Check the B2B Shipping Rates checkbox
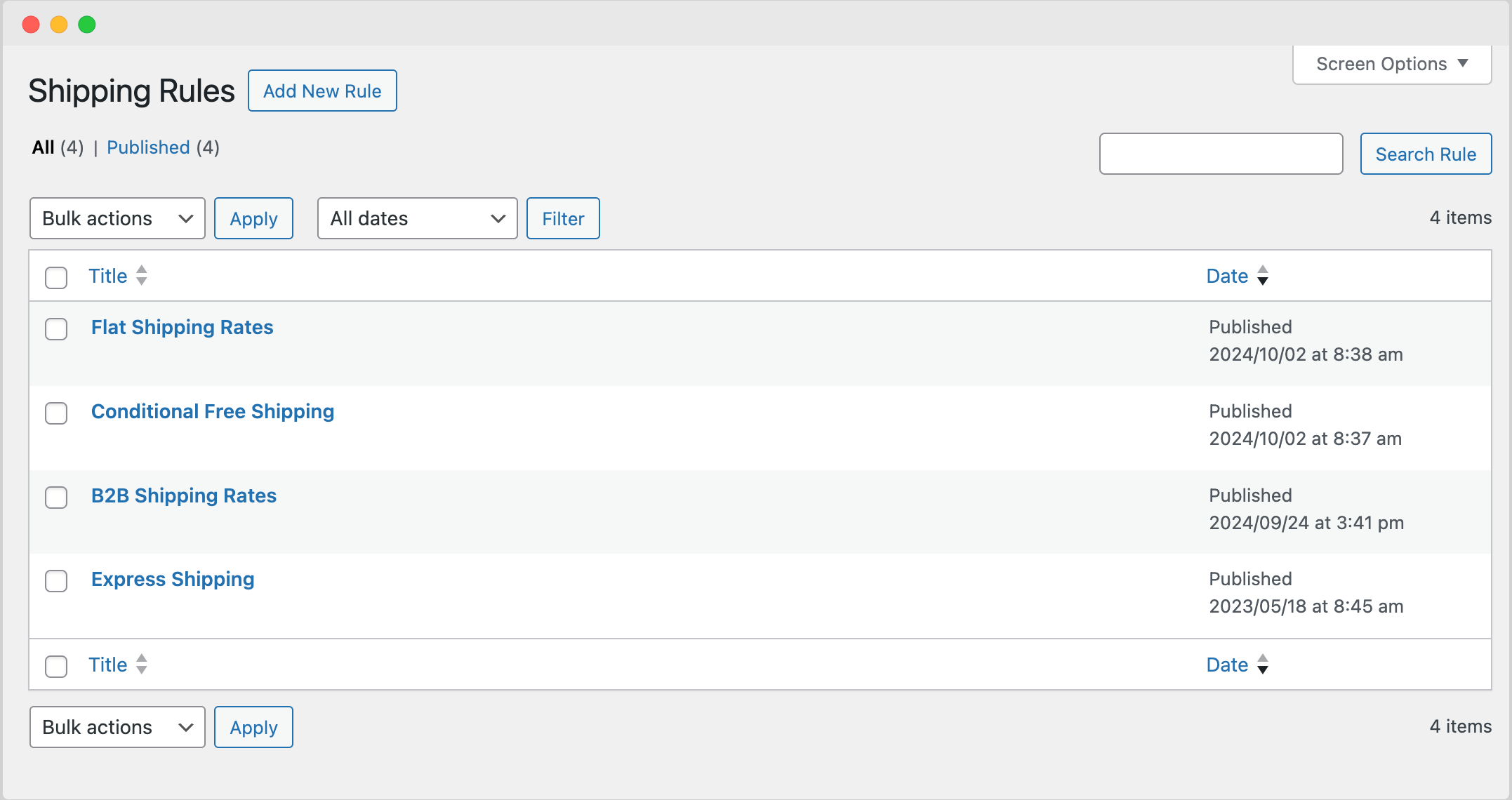 (56, 498)
